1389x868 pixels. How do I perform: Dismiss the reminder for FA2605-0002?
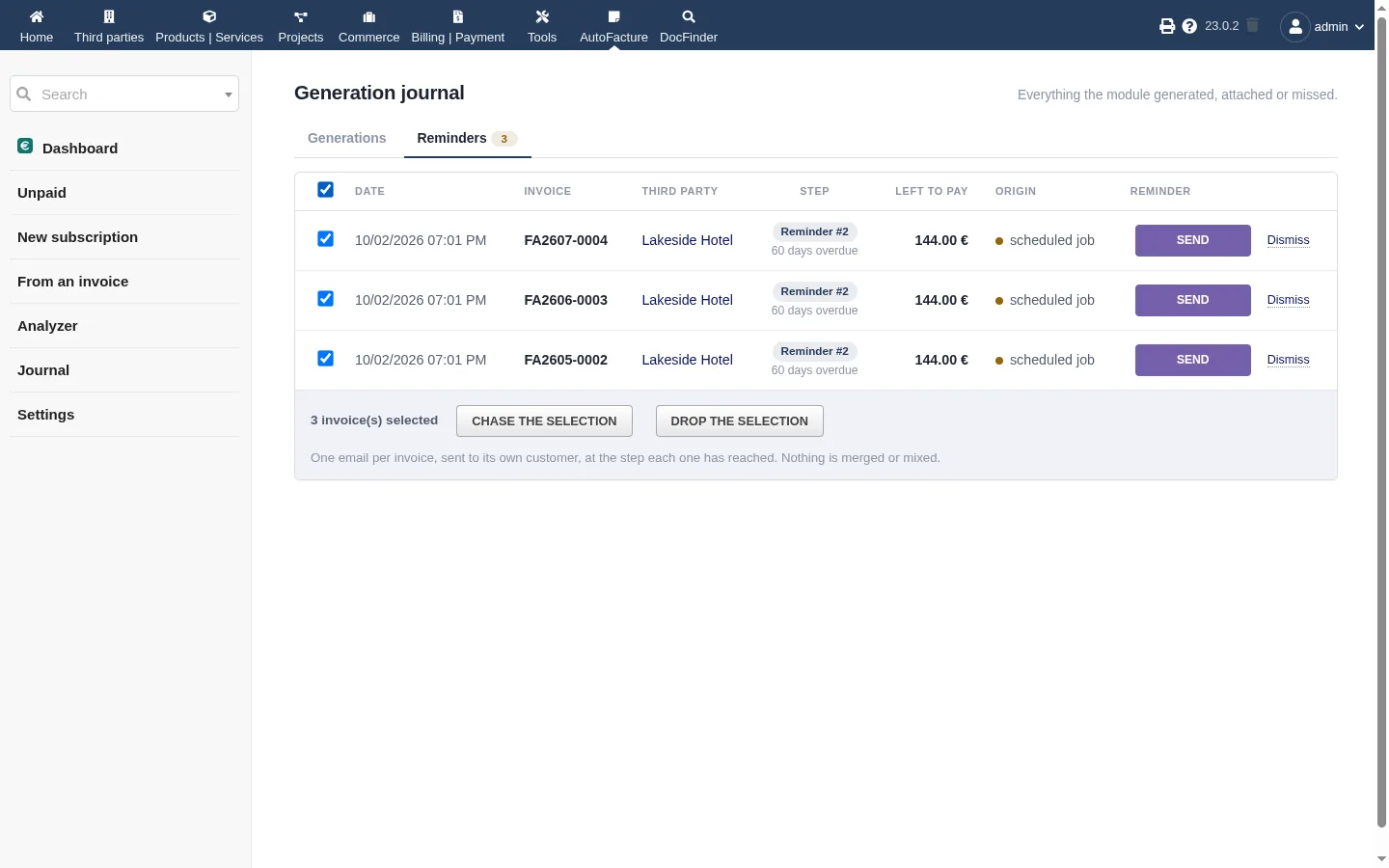pos(1289,360)
